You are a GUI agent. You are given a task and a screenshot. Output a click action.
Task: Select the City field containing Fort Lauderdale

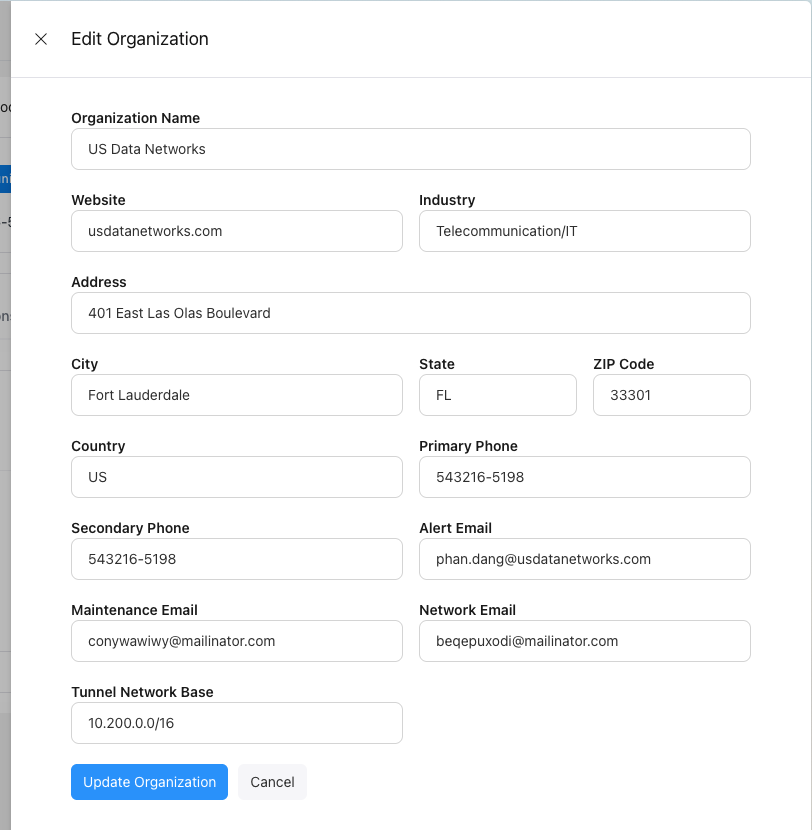point(236,395)
